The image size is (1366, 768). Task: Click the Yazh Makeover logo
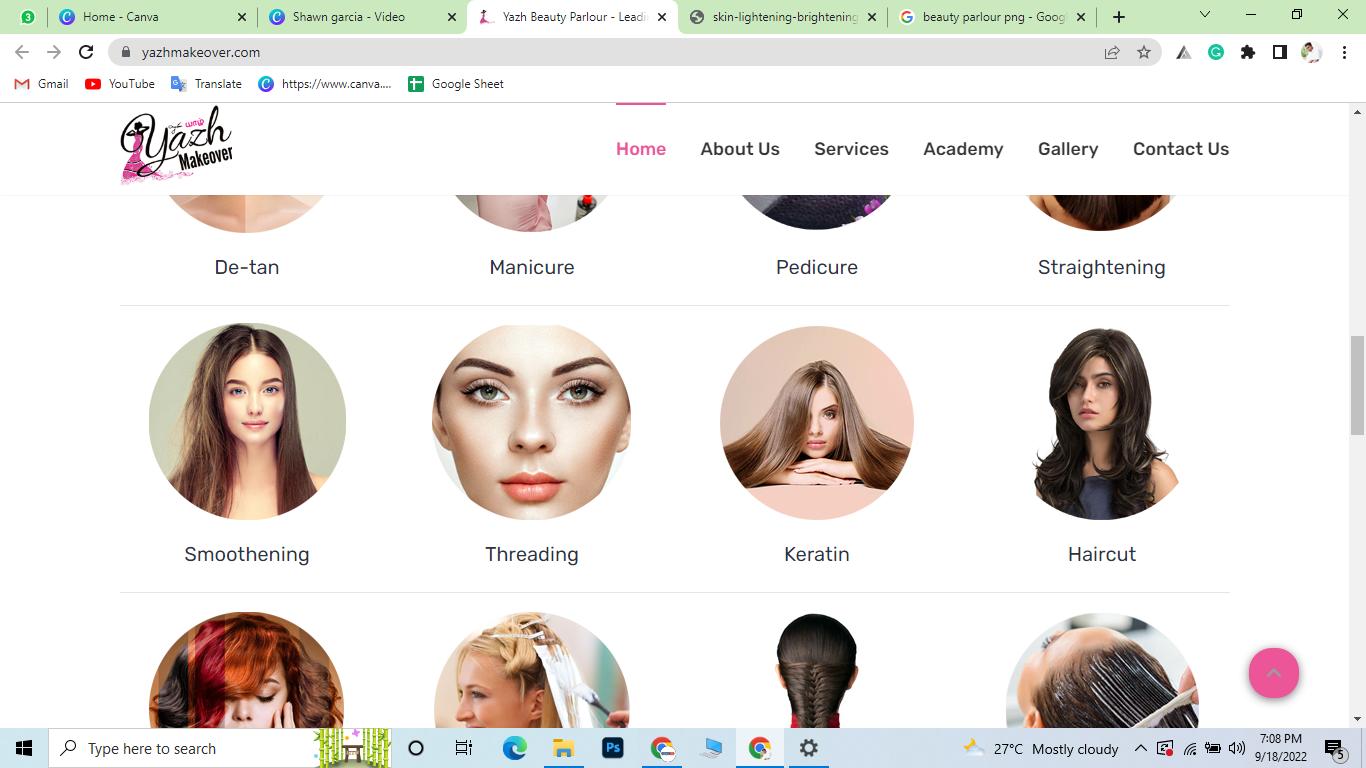(177, 145)
